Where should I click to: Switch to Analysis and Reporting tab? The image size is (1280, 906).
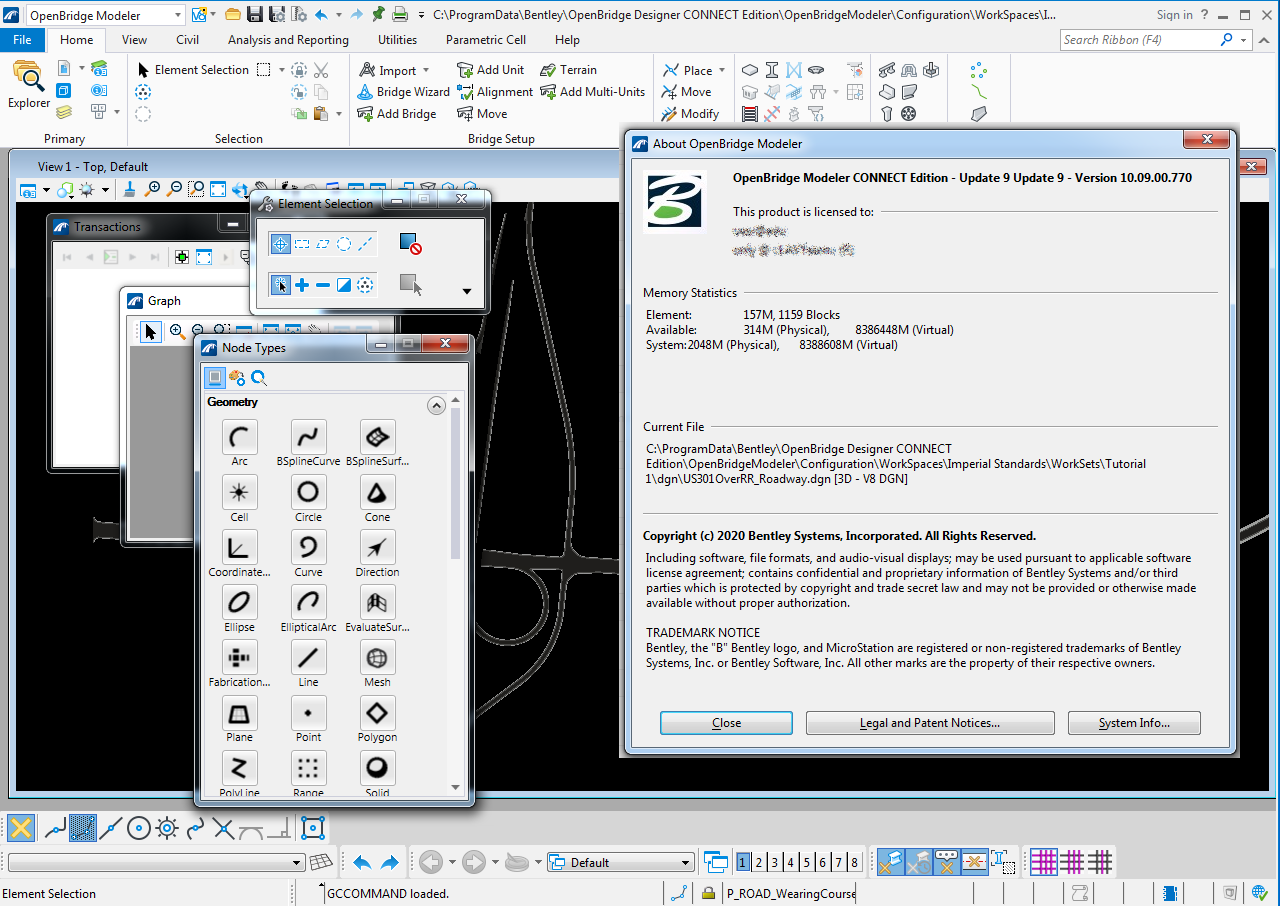pyautogui.click(x=288, y=40)
